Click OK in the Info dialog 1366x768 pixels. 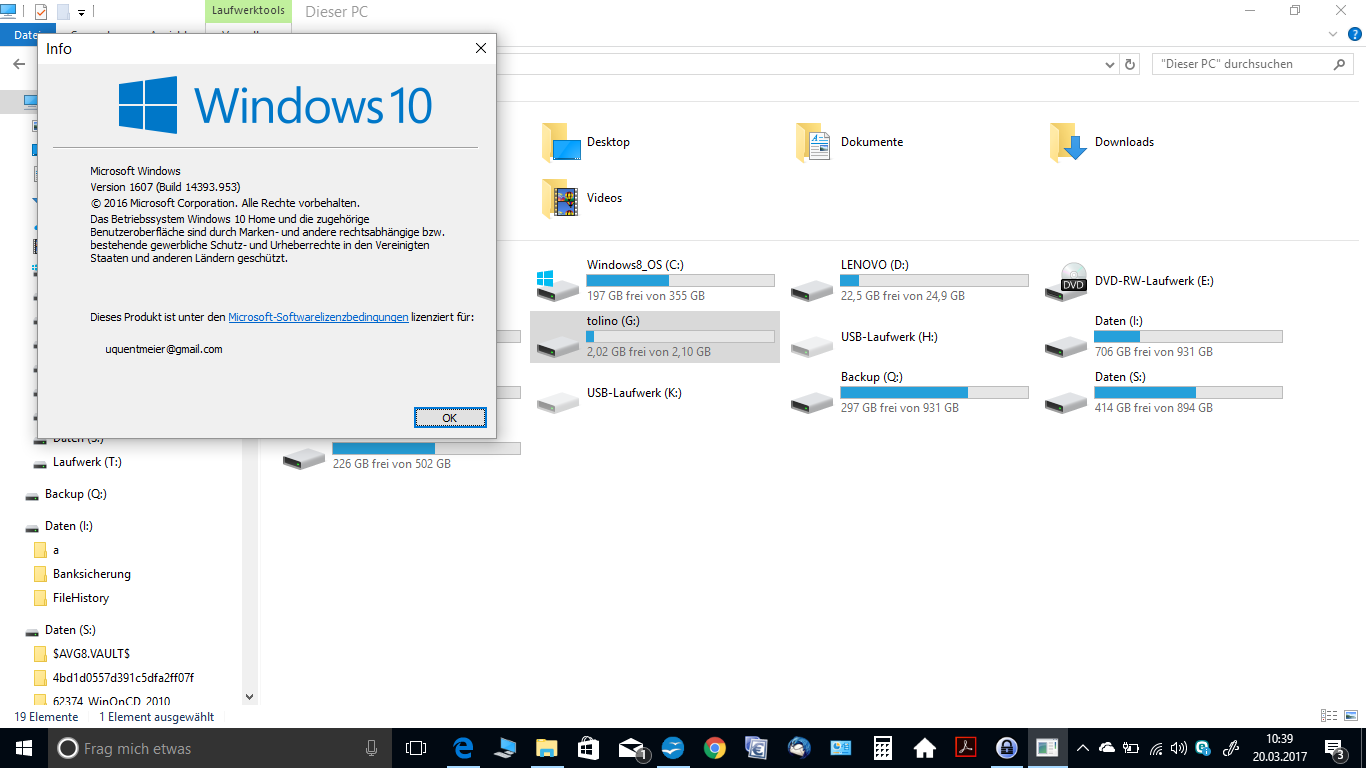click(450, 418)
